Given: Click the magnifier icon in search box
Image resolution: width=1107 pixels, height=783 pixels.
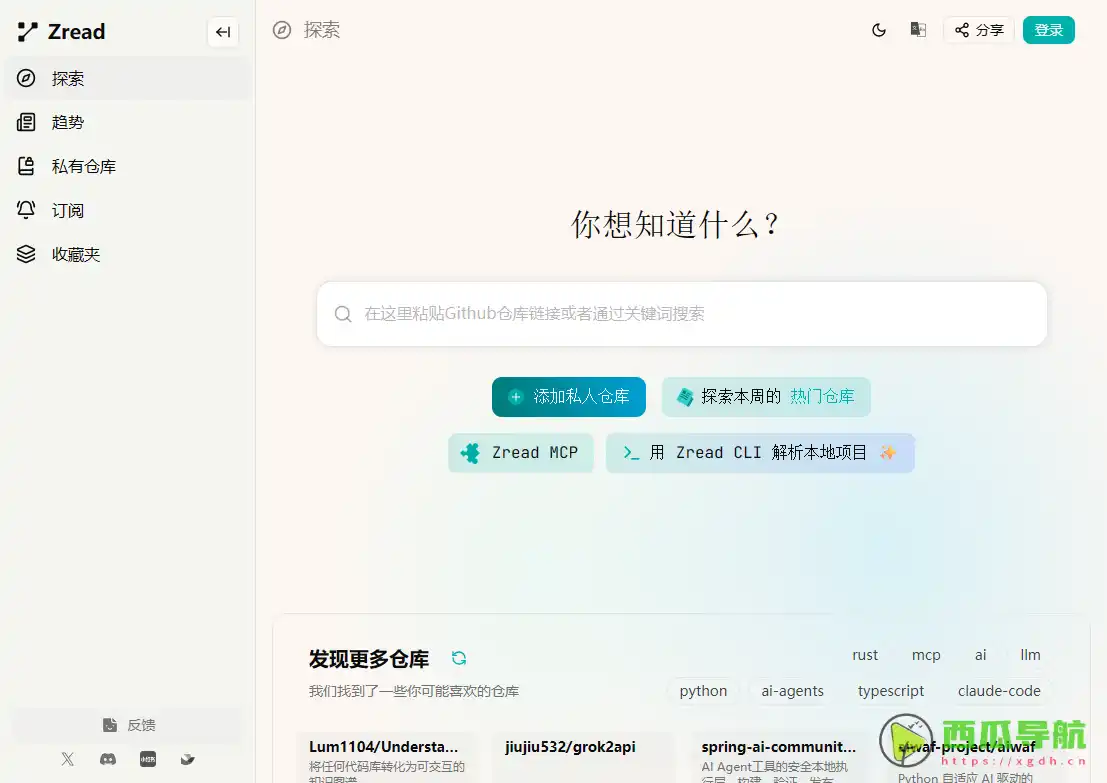Looking at the screenshot, I should coord(343,314).
